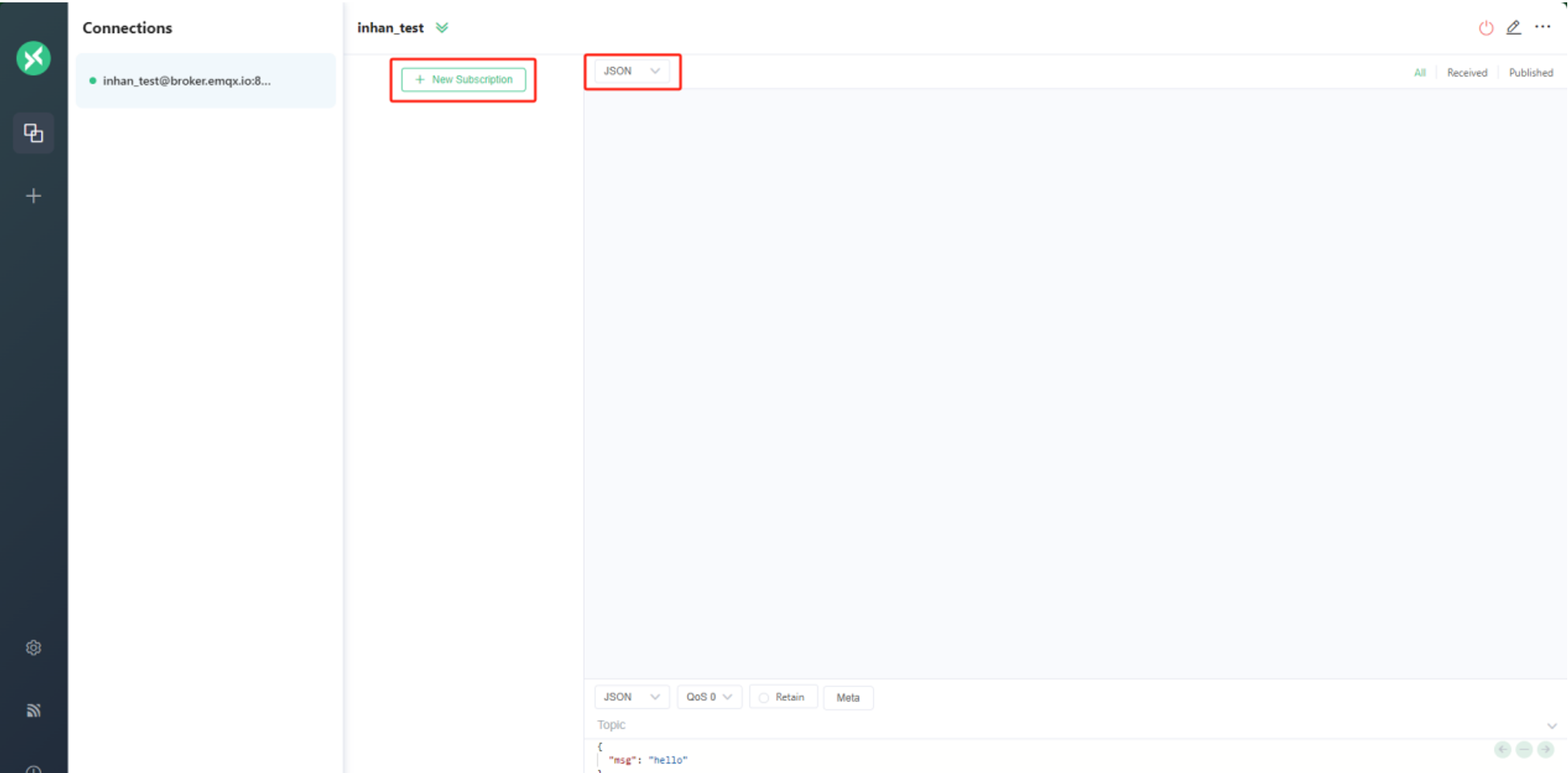Image resolution: width=1568 pixels, height=773 pixels.
Task: Click the send message arrow icon
Action: [x=1545, y=749]
